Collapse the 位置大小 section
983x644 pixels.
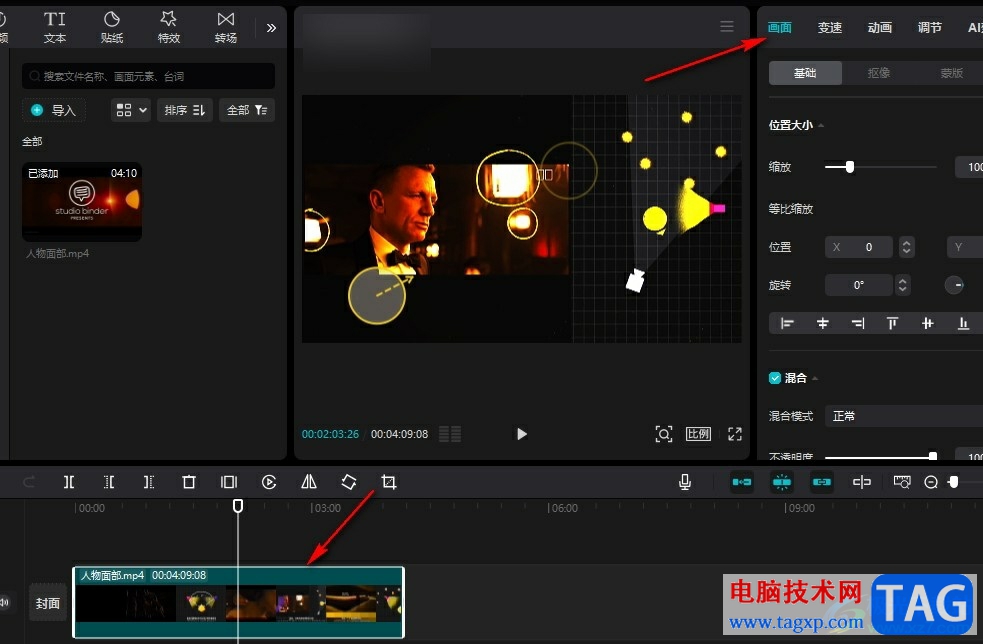coord(821,125)
